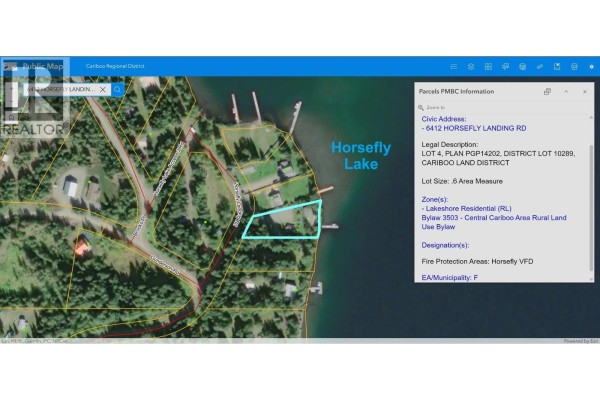The width and height of the screenshot is (600, 400).
Task: Open Bylaw 3503 Central Cariboo link
Action: (x=494, y=222)
